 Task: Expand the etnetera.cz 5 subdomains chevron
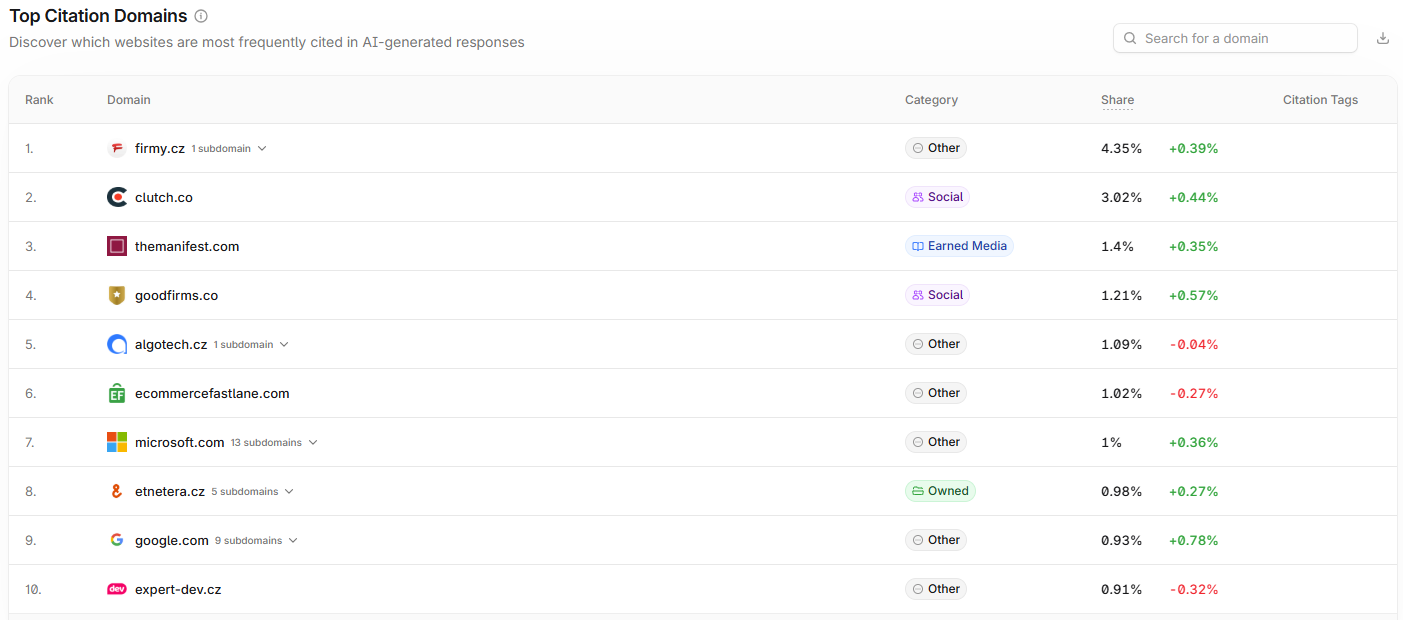(x=289, y=491)
